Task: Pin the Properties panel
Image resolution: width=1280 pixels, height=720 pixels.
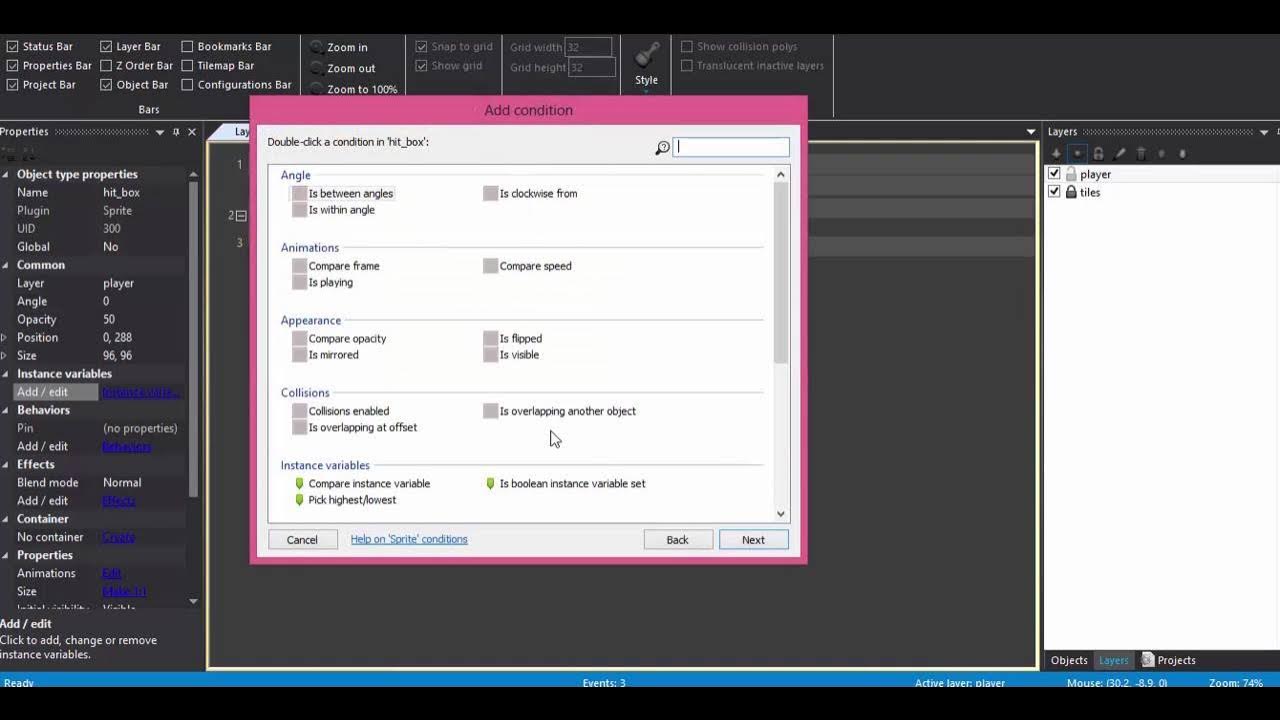Action: (176, 132)
